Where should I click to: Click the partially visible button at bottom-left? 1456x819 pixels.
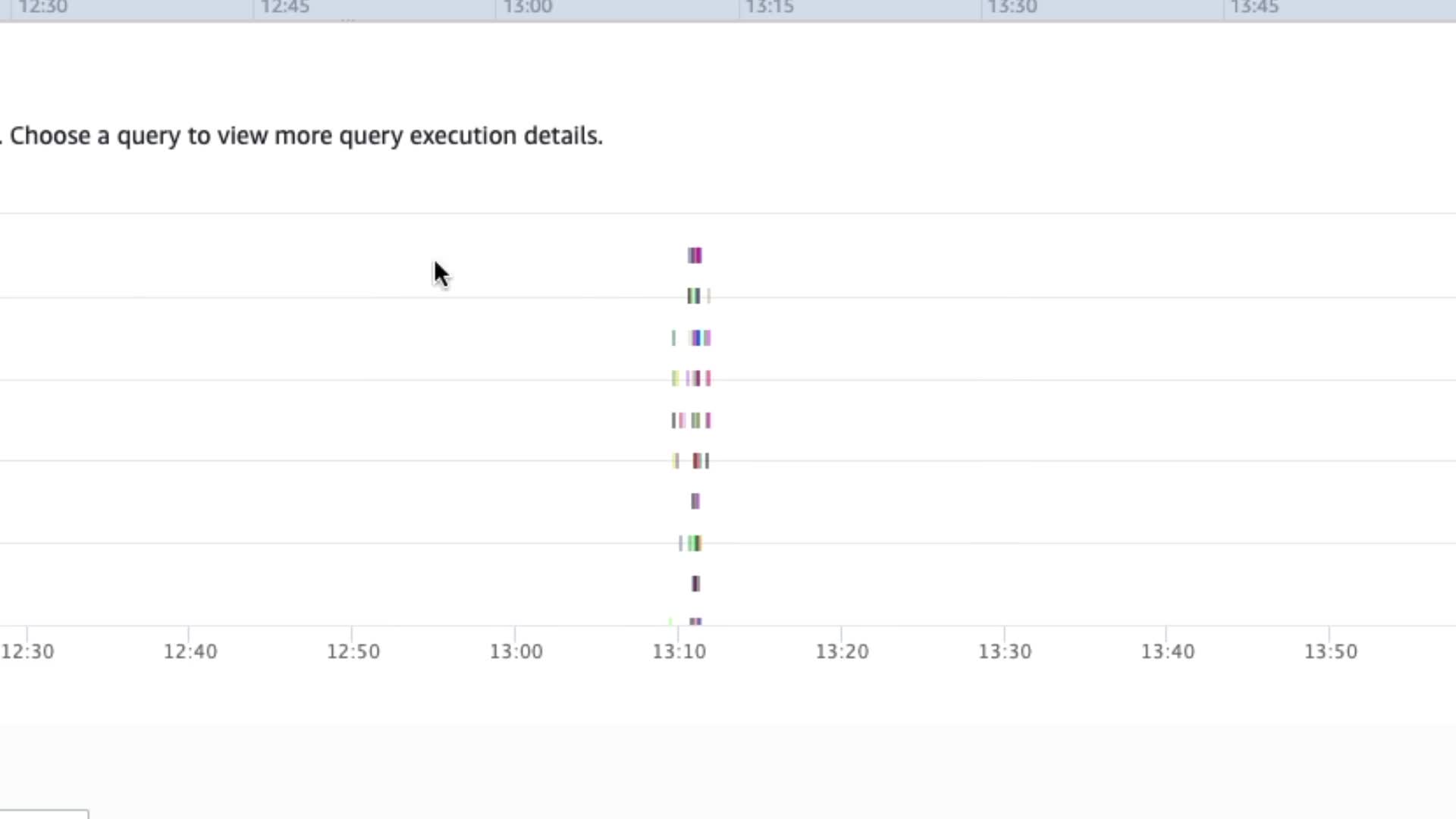click(x=44, y=814)
